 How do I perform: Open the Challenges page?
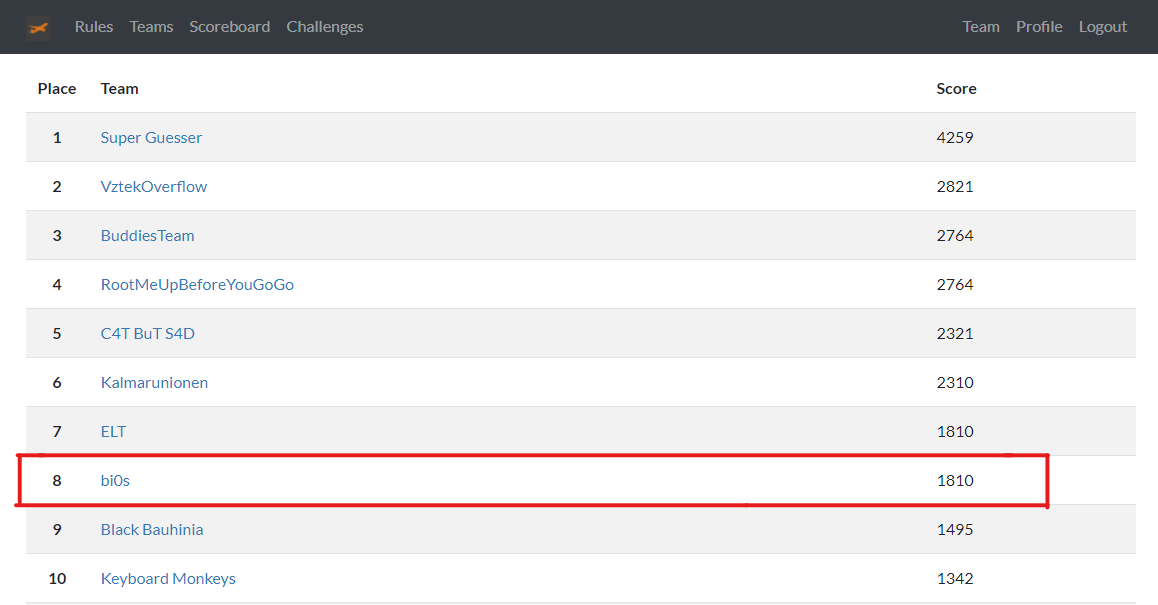click(x=325, y=27)
